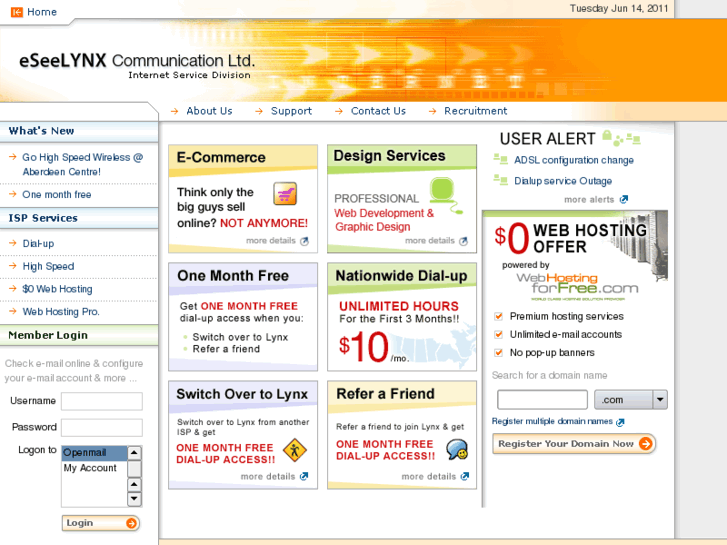Click the arrow icon on Register Your Domain Now
727x545 pixels.
[x=645, y=443]
